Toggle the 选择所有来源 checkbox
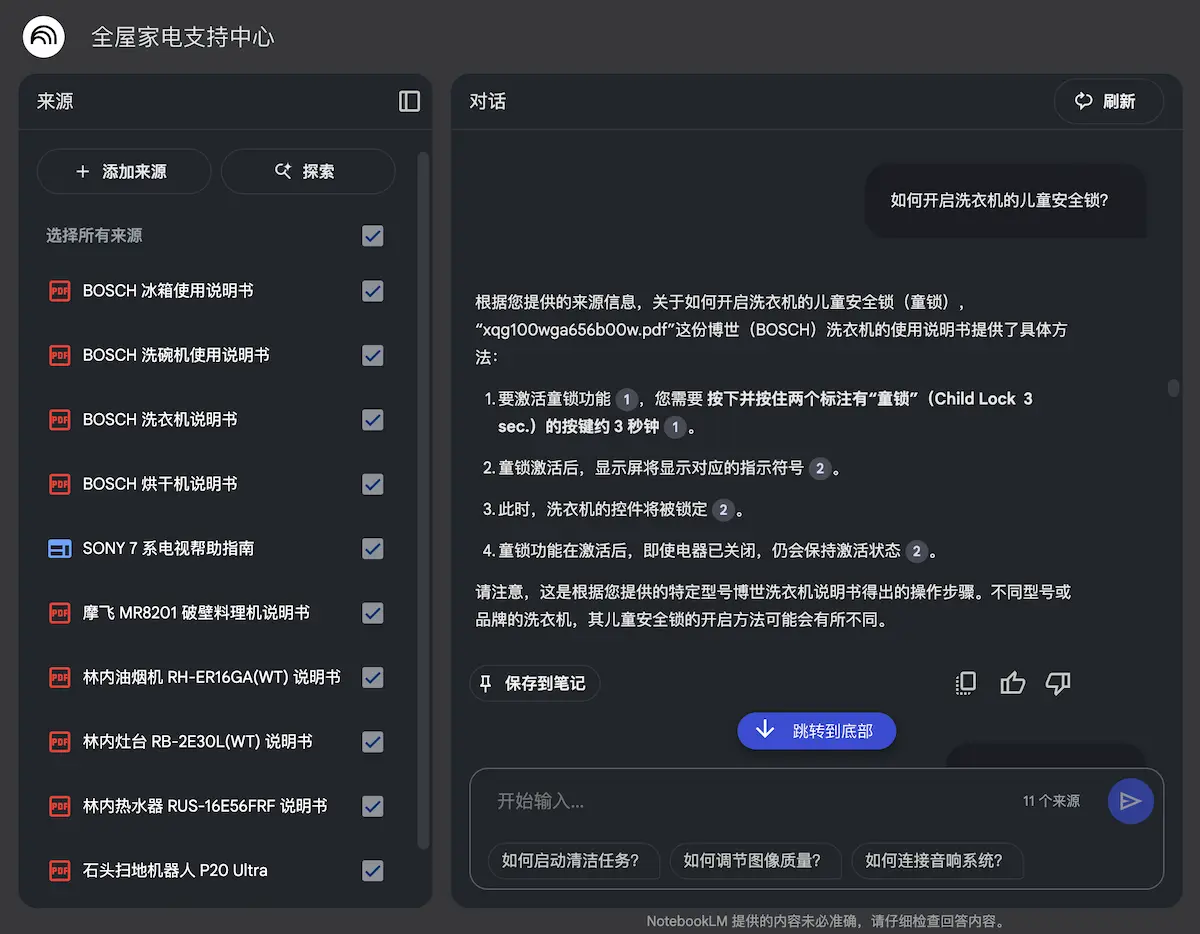This screenshot has height=934, width=1200. 373,236
